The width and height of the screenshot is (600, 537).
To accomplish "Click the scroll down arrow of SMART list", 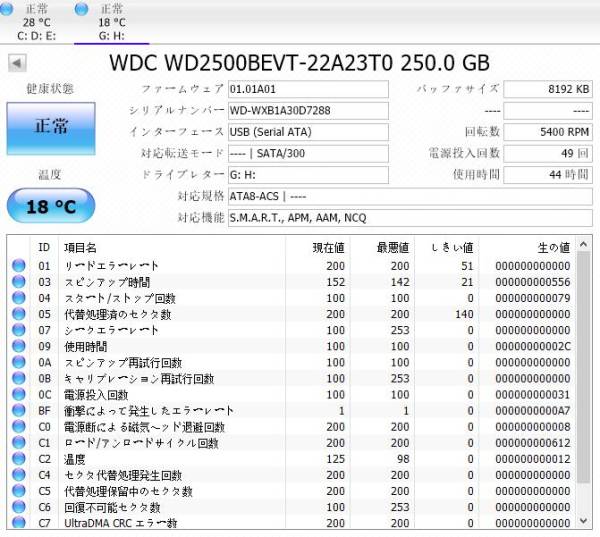I will (x=583, y=521).
